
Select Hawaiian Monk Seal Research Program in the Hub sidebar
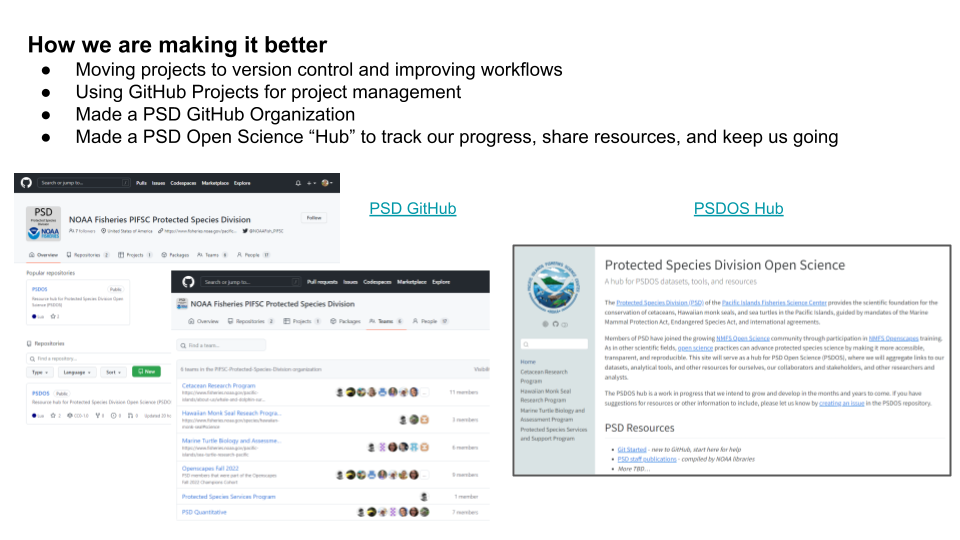coord(546,396)
